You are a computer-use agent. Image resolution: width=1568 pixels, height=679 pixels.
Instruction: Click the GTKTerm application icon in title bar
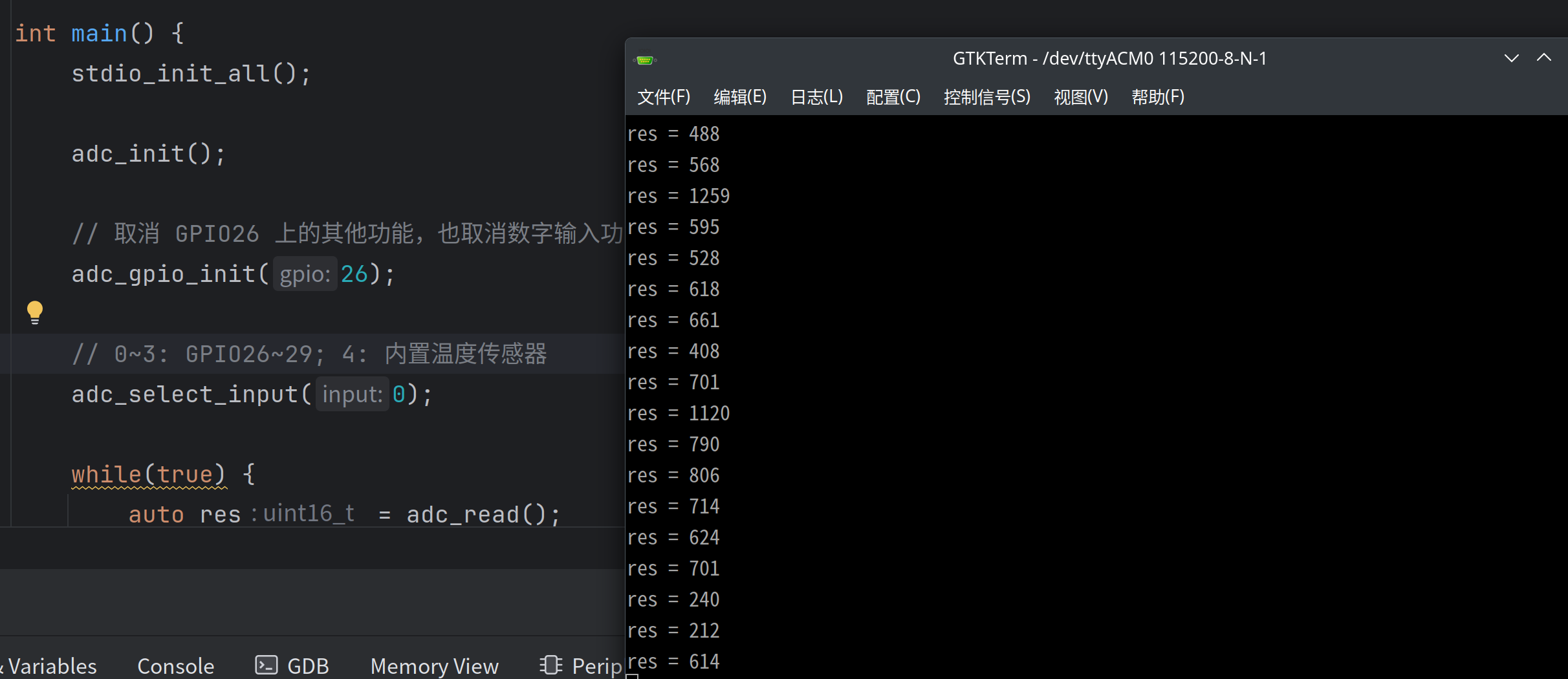pyautogui.click(x=644, y=60)
